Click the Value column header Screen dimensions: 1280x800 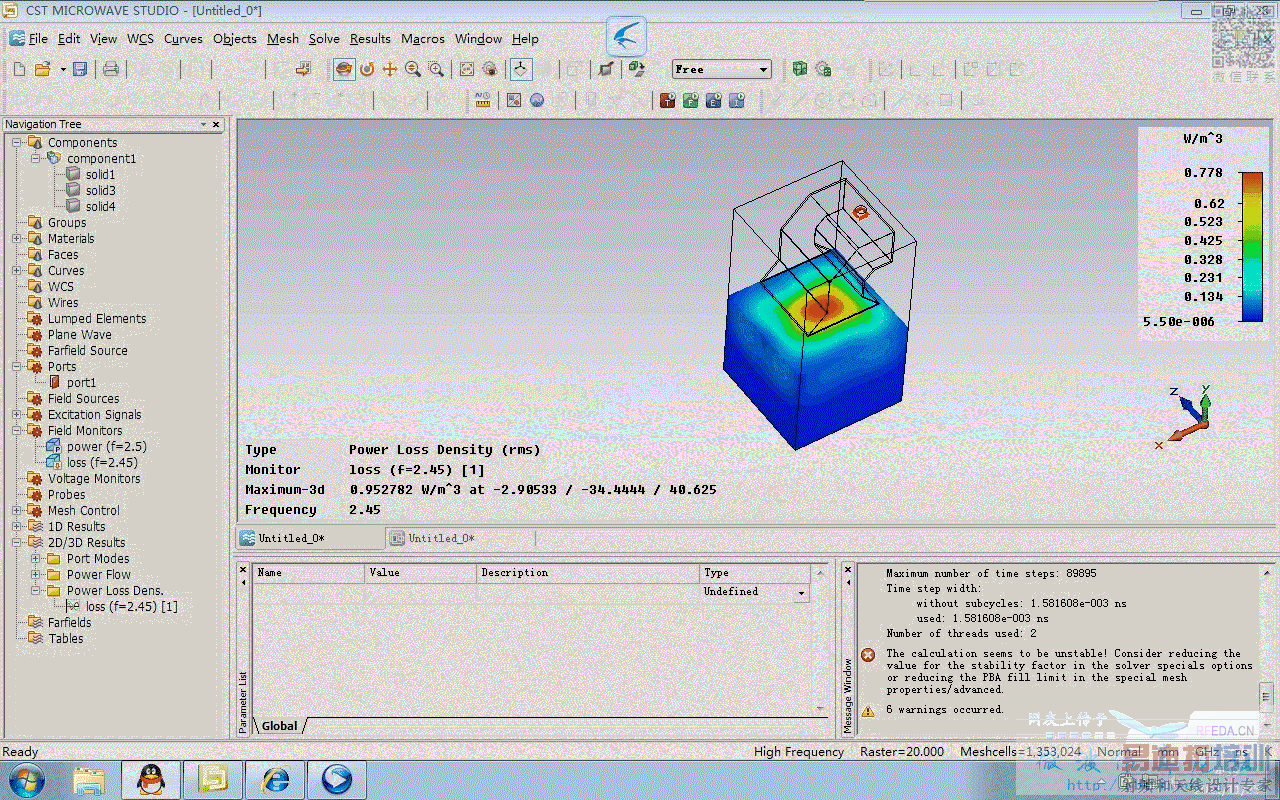point(421,573)
